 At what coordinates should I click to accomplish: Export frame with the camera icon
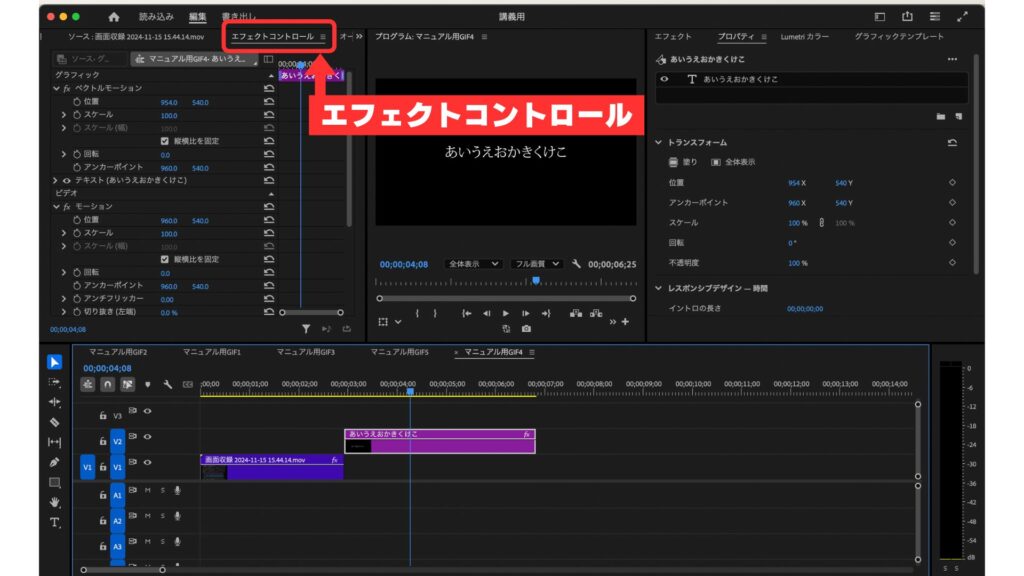tap(526, 328)
